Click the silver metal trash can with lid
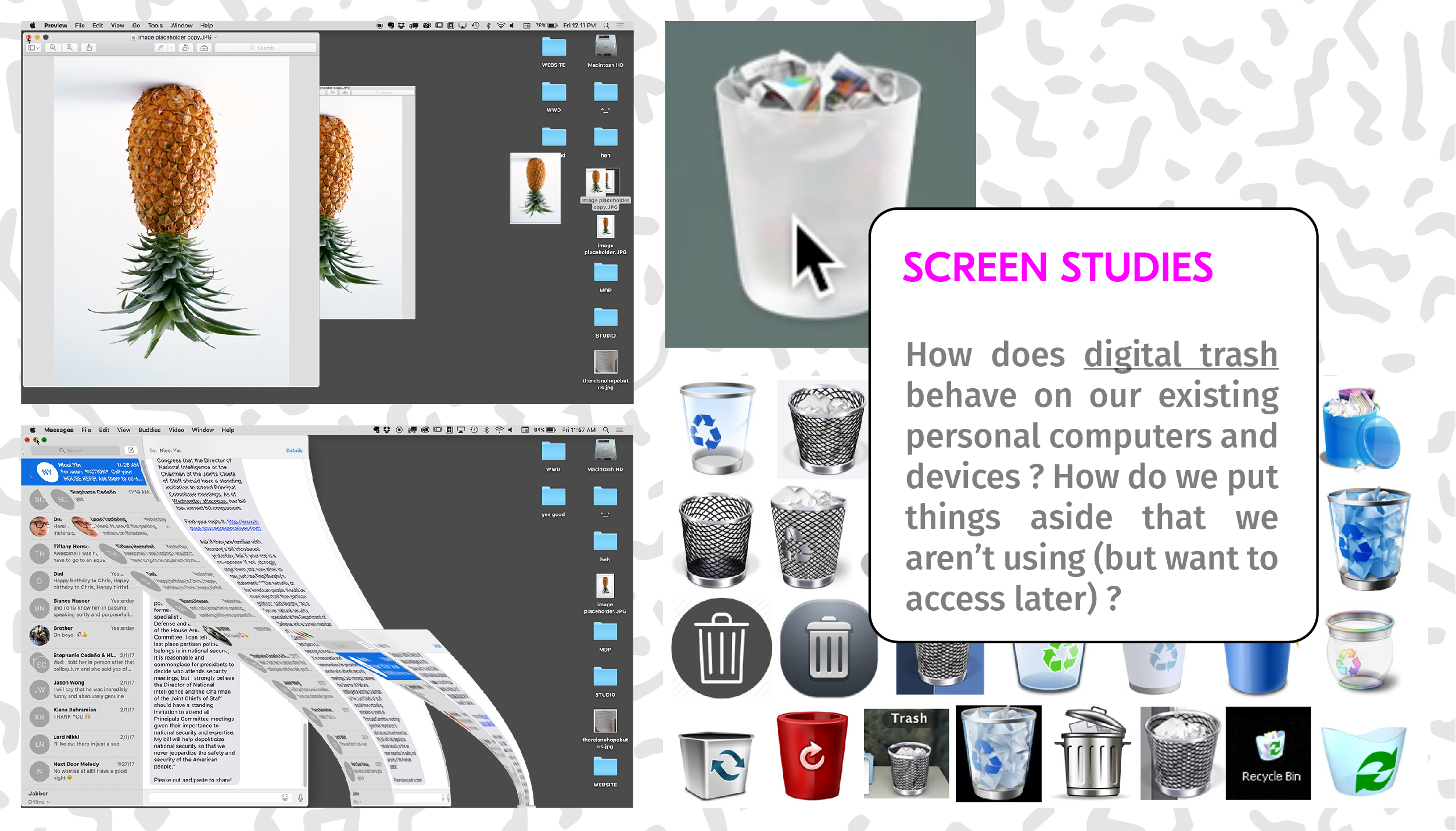Image resolution: width=1456 pixels, height=831 pixels. point(1091,751)
